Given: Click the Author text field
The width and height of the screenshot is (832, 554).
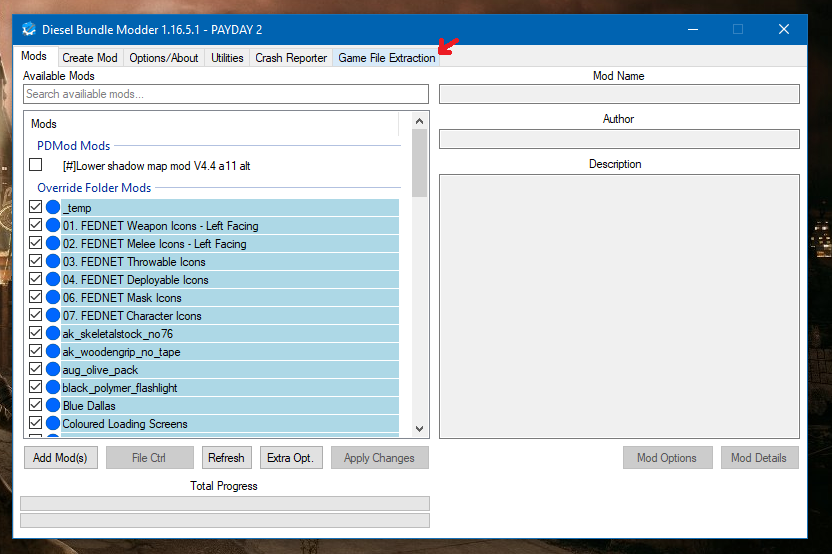Looking at the screenshot, I should pyautogui.click(x=619, y=139).
